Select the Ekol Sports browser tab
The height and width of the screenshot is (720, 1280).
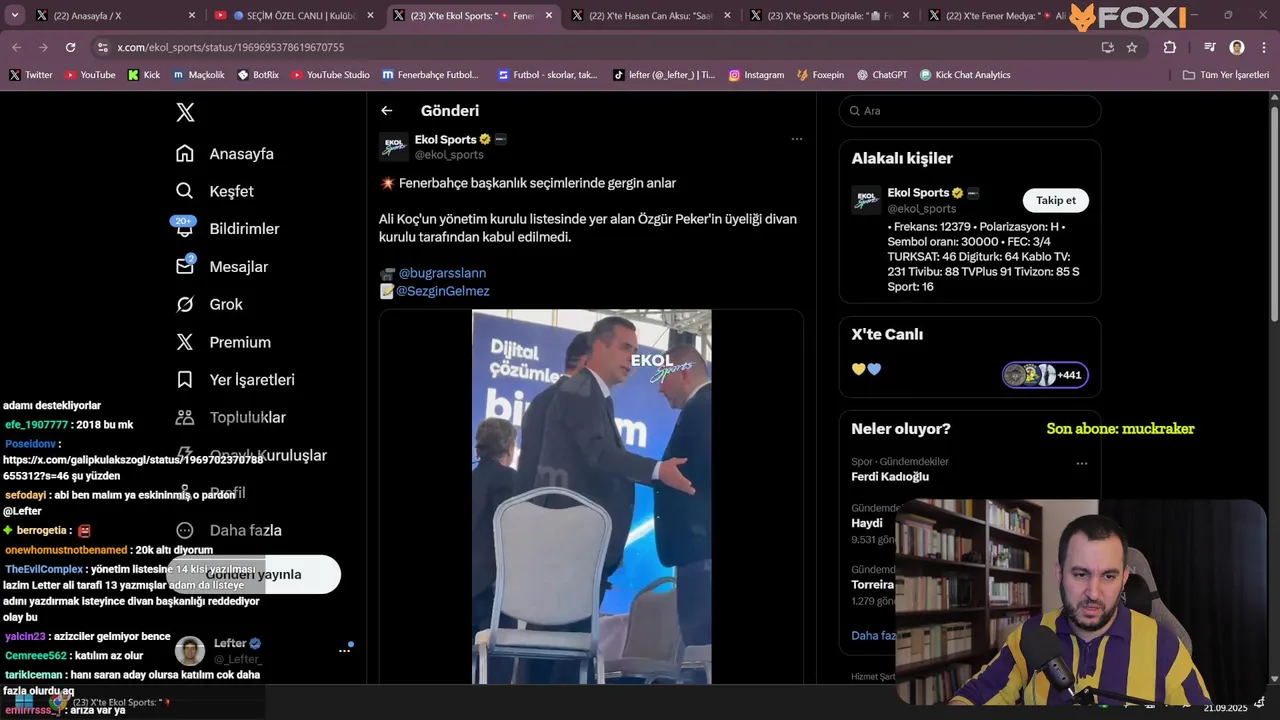pos(473,16)
